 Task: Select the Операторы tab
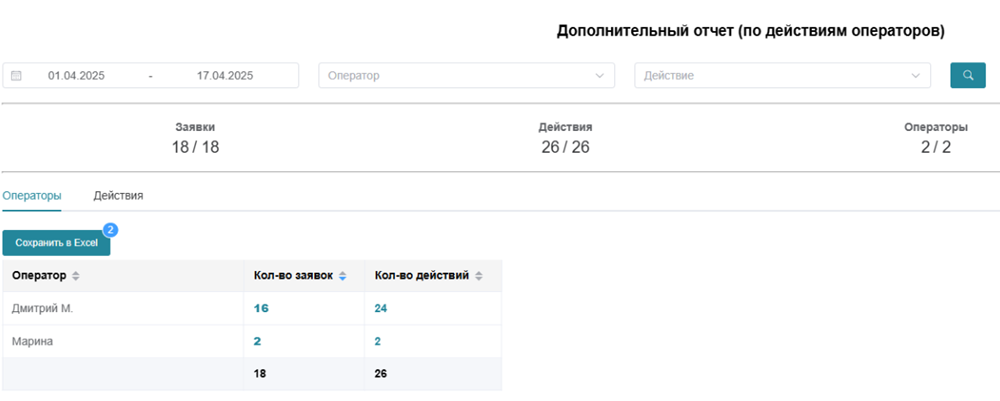32,196
